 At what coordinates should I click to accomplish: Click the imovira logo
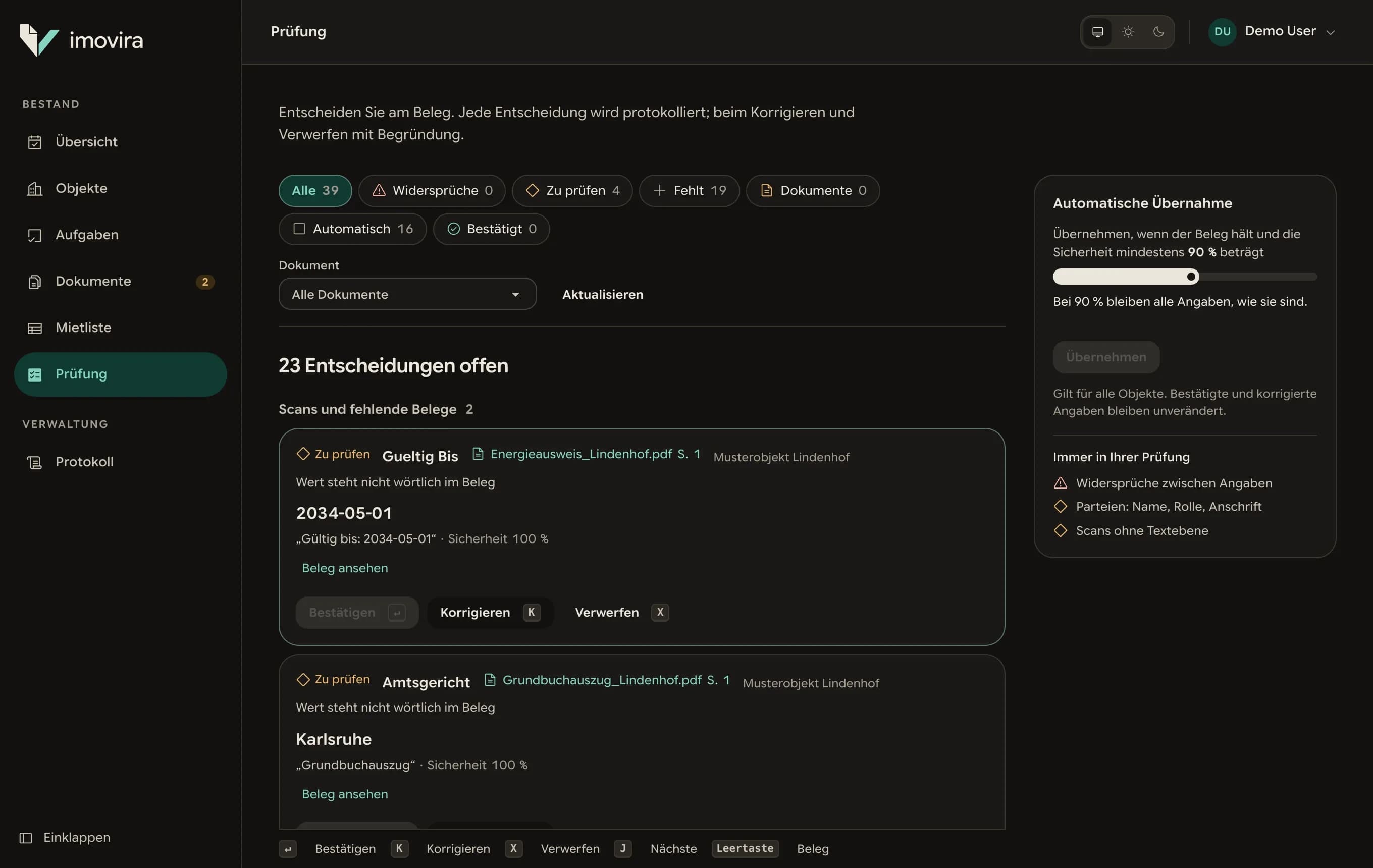point(82,40)
